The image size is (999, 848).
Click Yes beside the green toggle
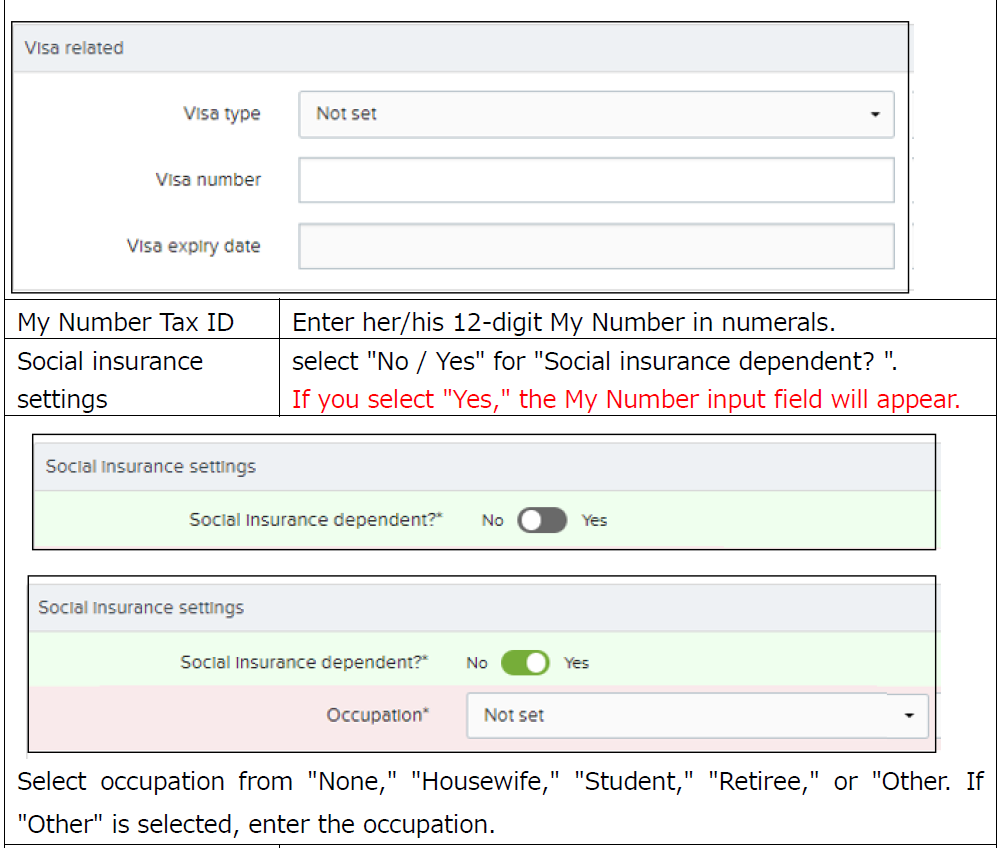(x=577, y=663)
